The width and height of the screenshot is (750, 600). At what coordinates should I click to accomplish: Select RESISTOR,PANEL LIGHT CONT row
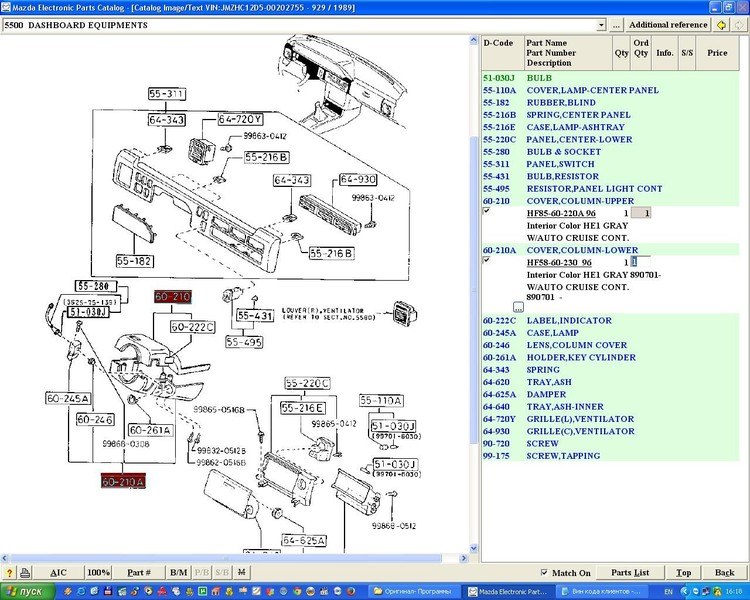click(x=610, y=189)
